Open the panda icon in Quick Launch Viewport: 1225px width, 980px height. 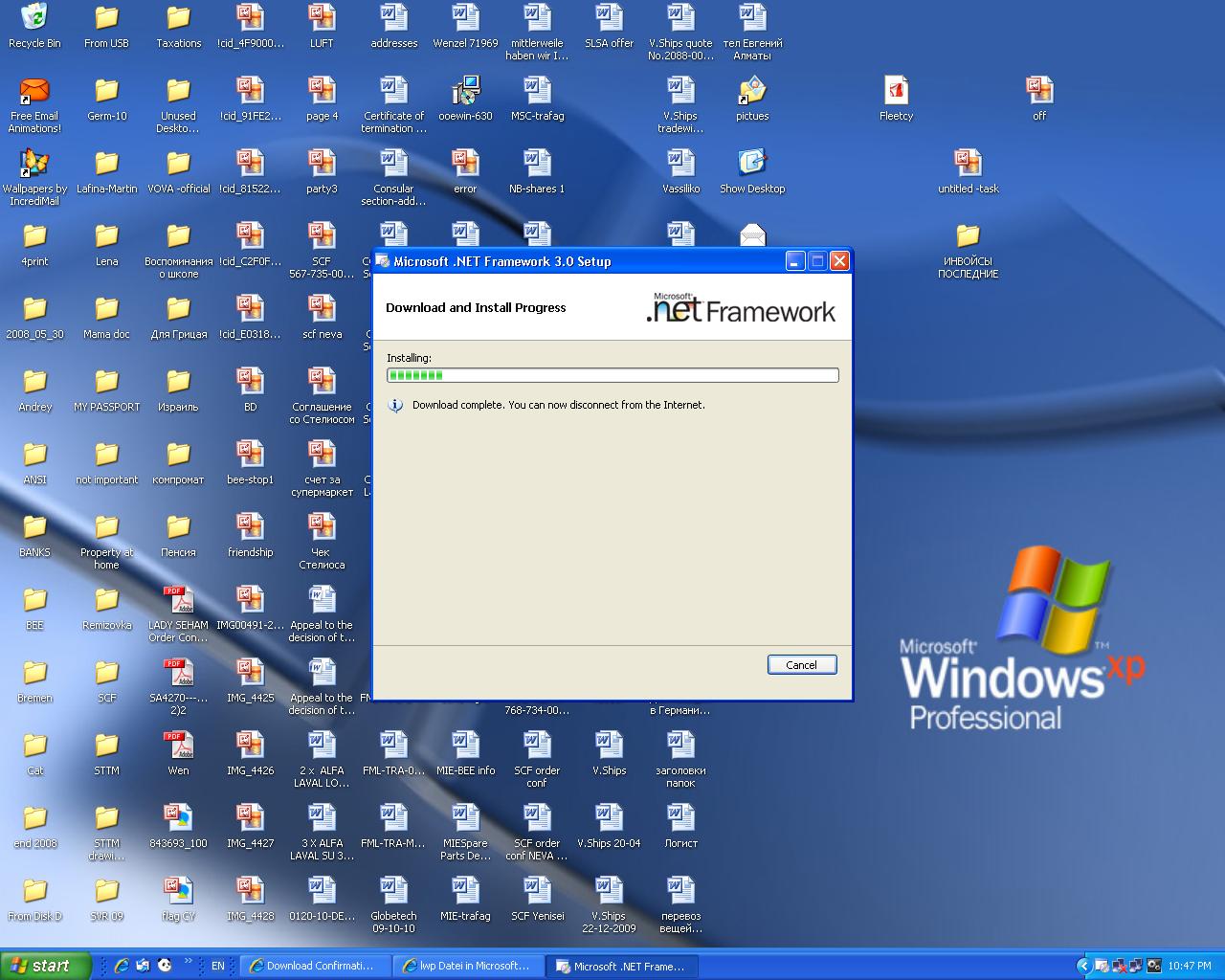coord(165,966)
